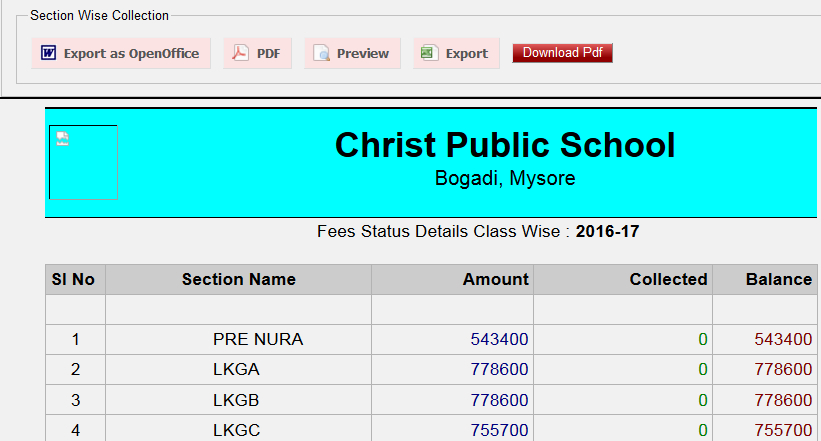
Task: Click the spreadsheet icon on Export
Action: tap(429, 53)
